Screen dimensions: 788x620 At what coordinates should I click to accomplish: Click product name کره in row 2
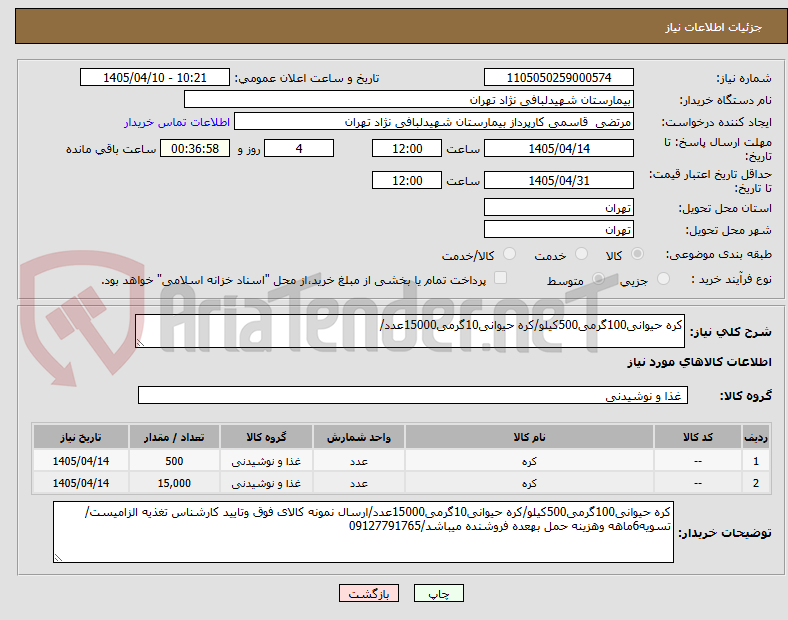pos(529,483)
